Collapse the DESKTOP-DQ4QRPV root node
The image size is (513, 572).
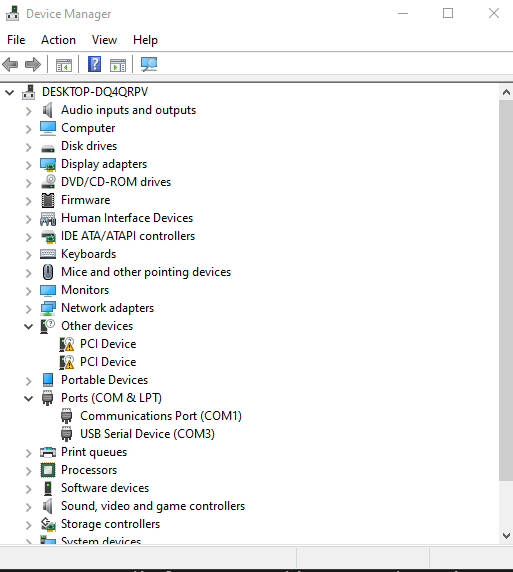(x=10, y=92)
